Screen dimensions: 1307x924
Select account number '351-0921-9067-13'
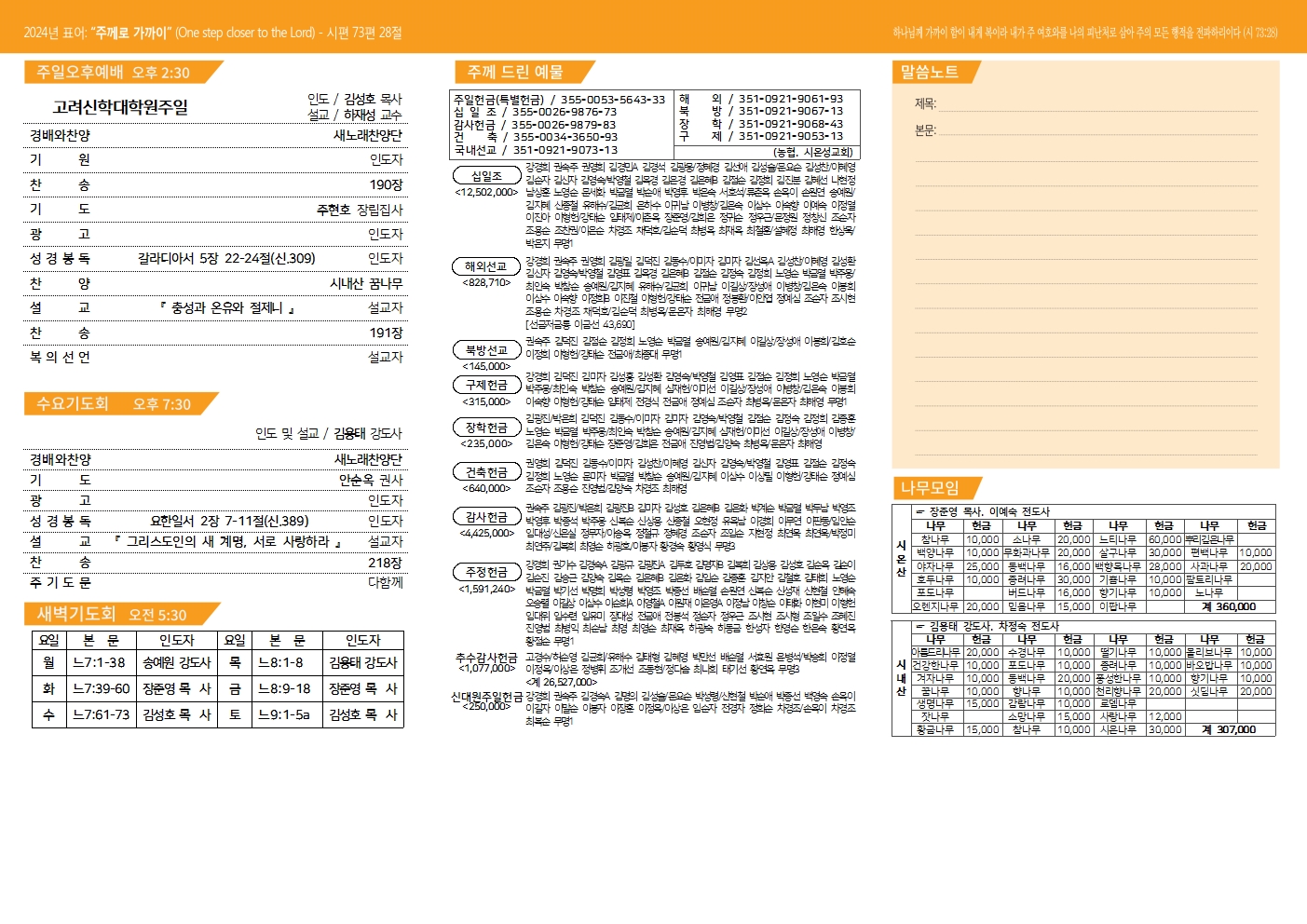tap(791, 111)
